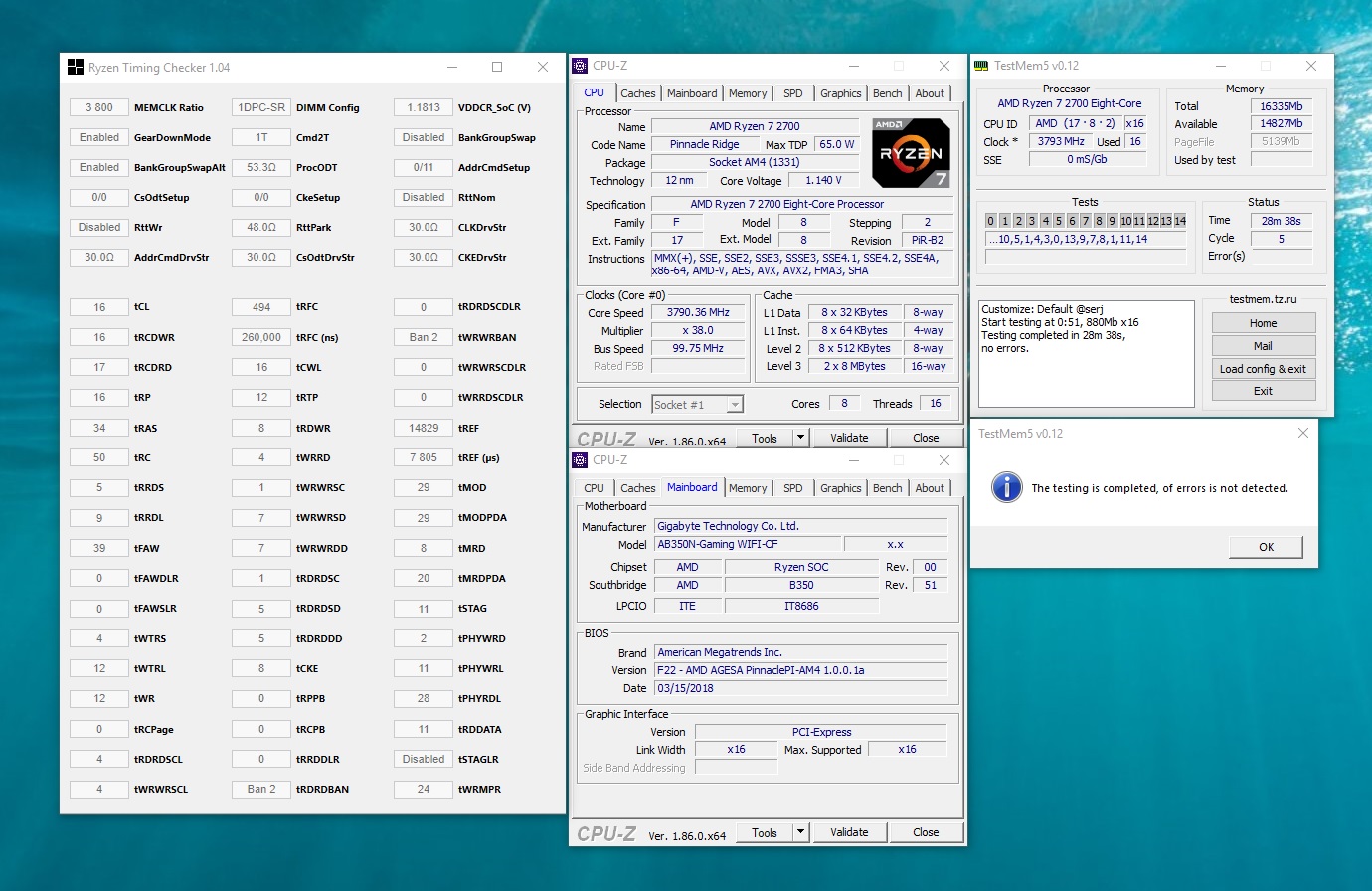Click the Ryzen 7 logo in CPU-Z
1372x891 pixels.
coord(910,153)
